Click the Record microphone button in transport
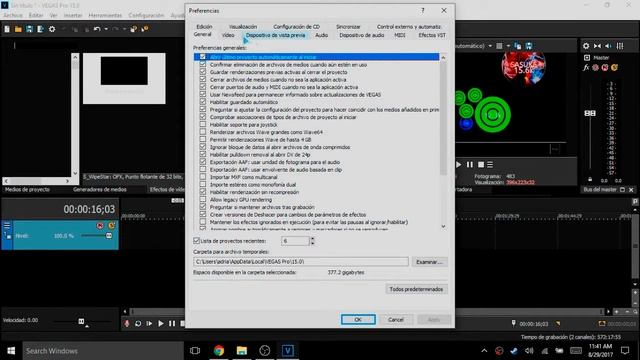Viewport: 640px width, 360px height. tap(127, 323)
